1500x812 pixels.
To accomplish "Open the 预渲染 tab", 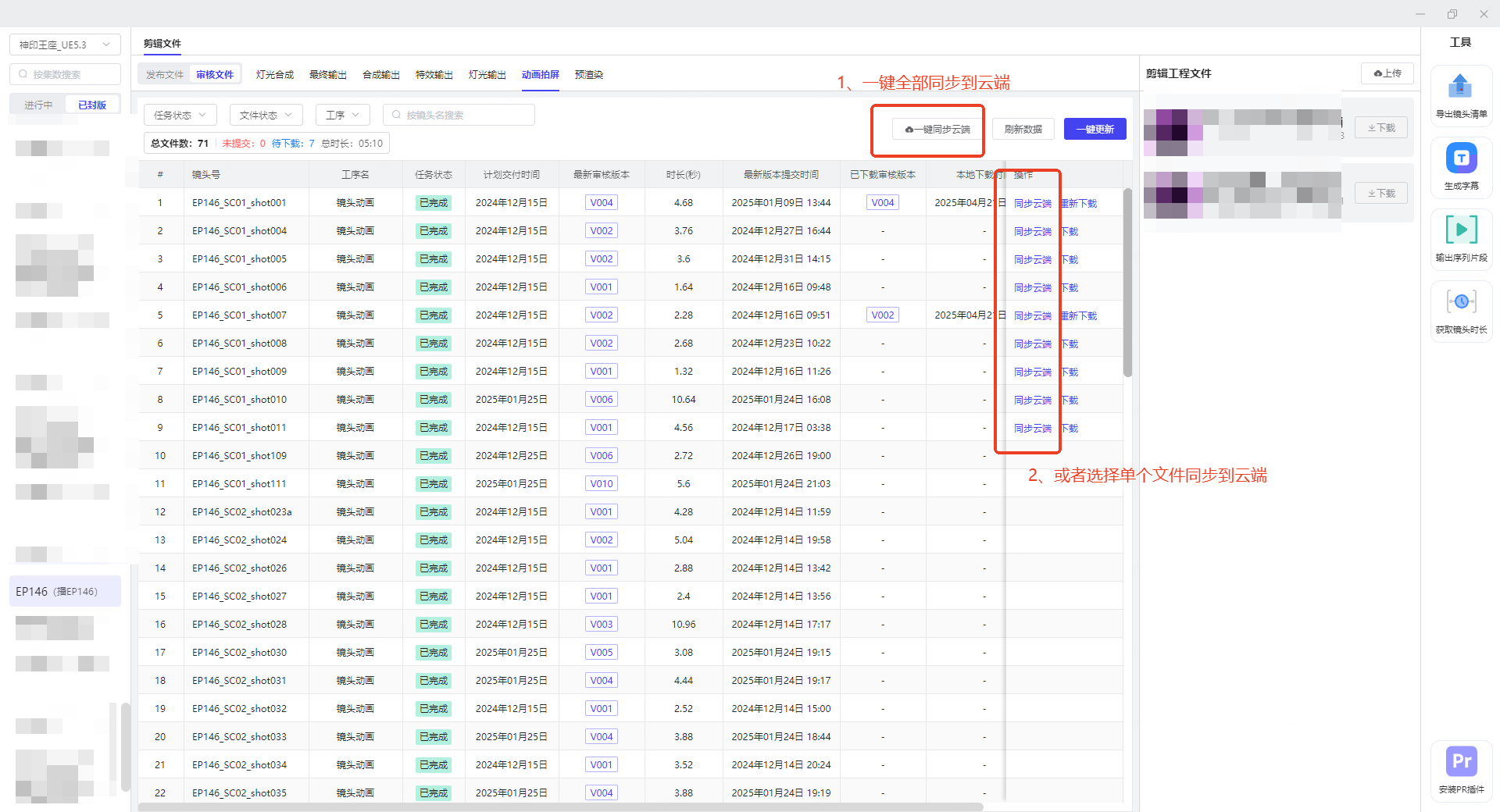I will [589, 75].
